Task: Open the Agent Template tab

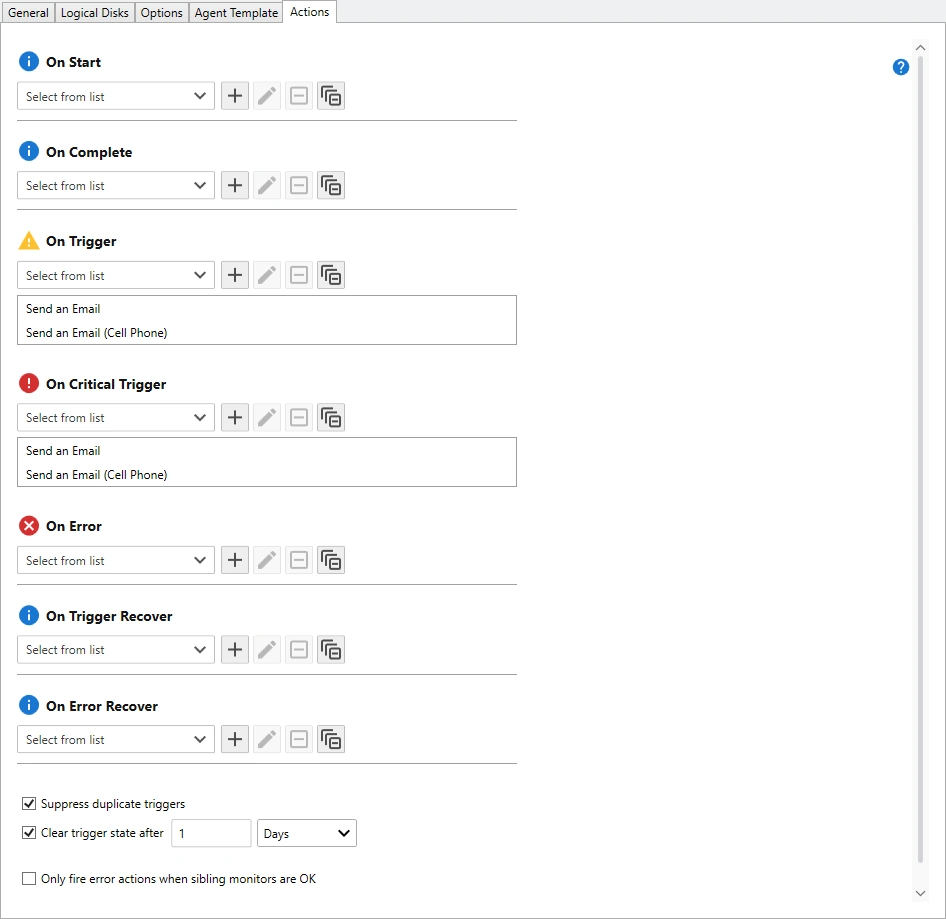Action: [x=236, y=13]
